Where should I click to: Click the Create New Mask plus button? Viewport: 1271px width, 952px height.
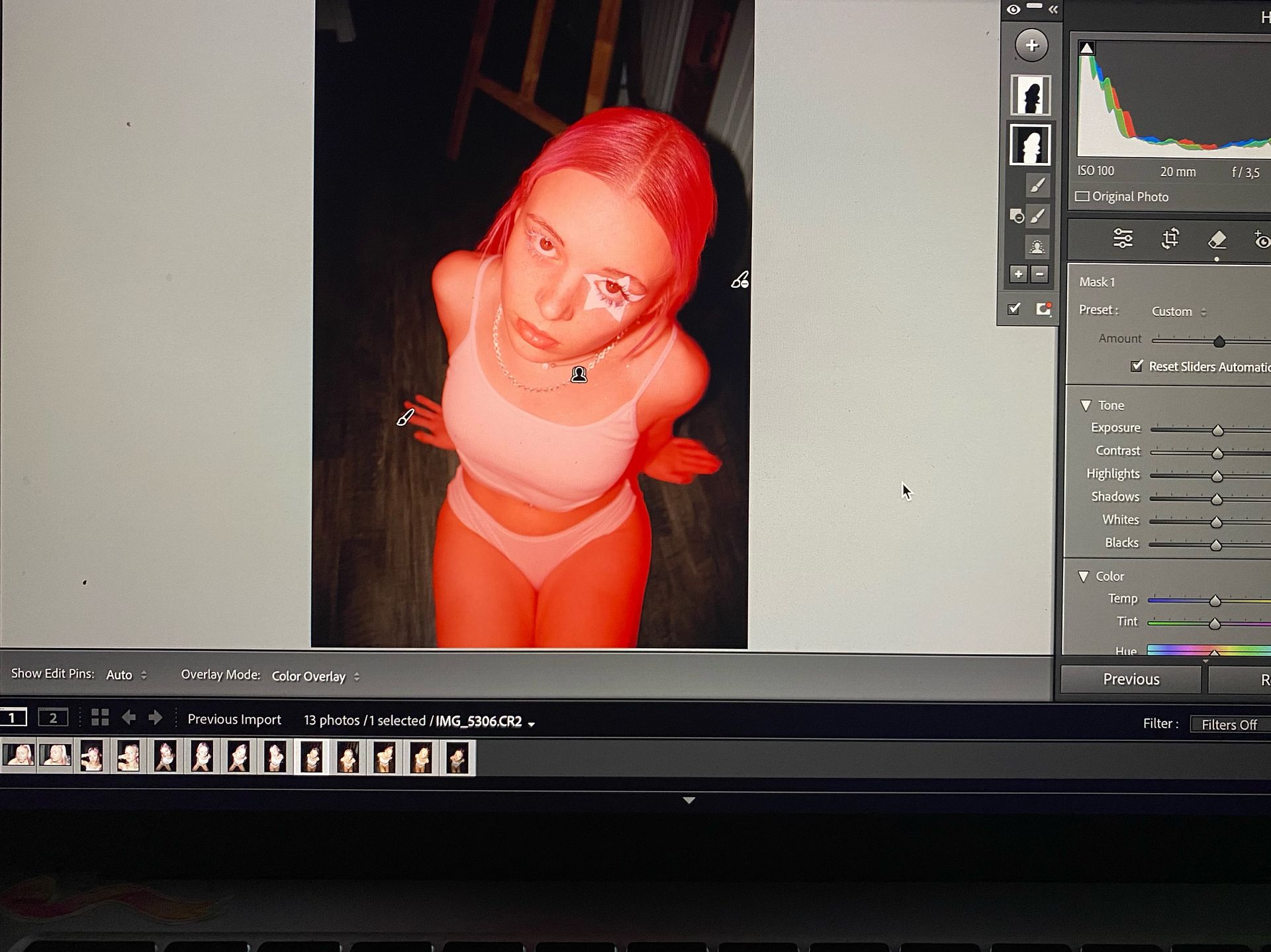(1031, 45)
